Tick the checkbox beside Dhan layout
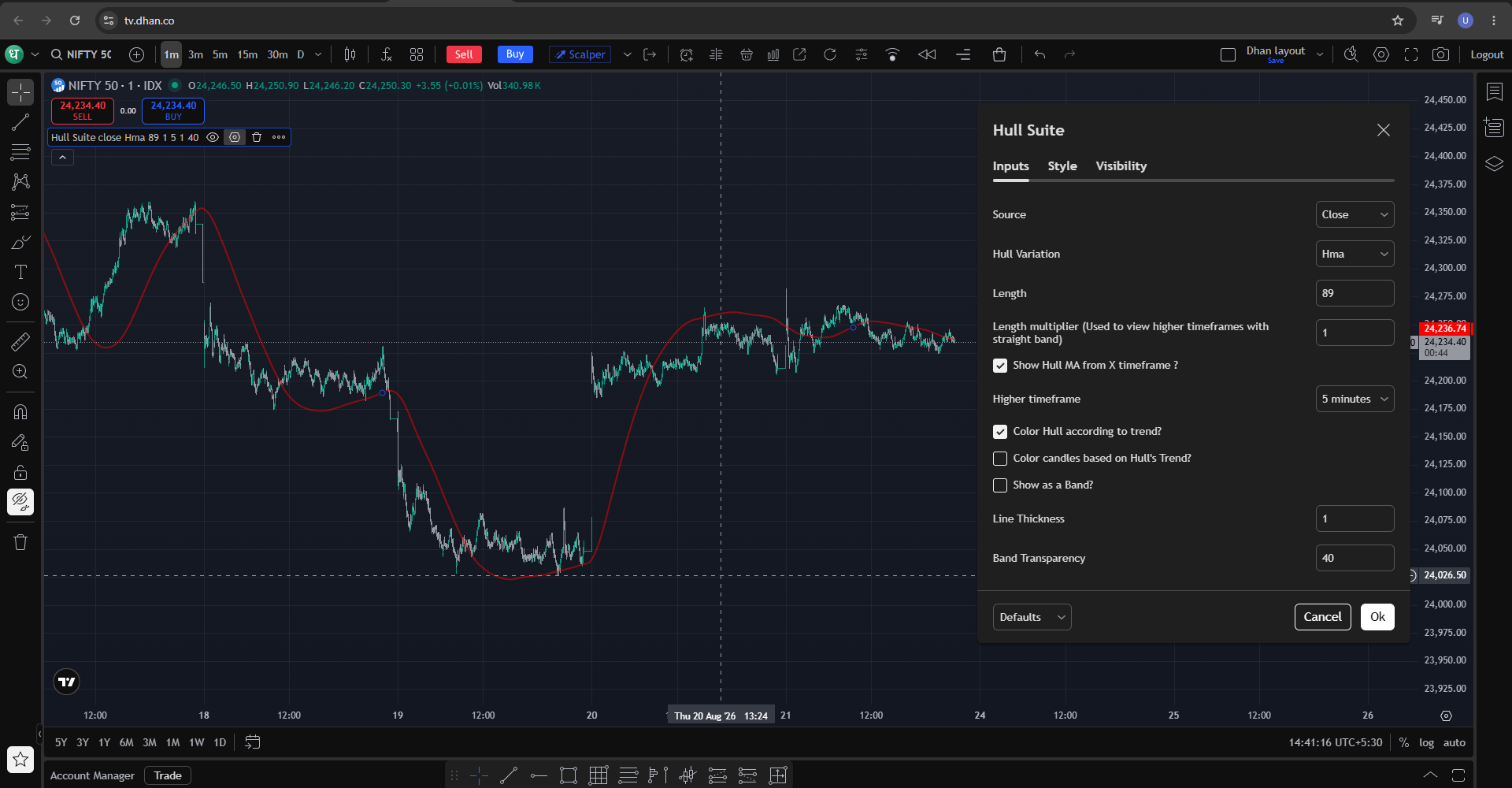Viewport: 1512px width, 788px height. [x=1228, y=54]
